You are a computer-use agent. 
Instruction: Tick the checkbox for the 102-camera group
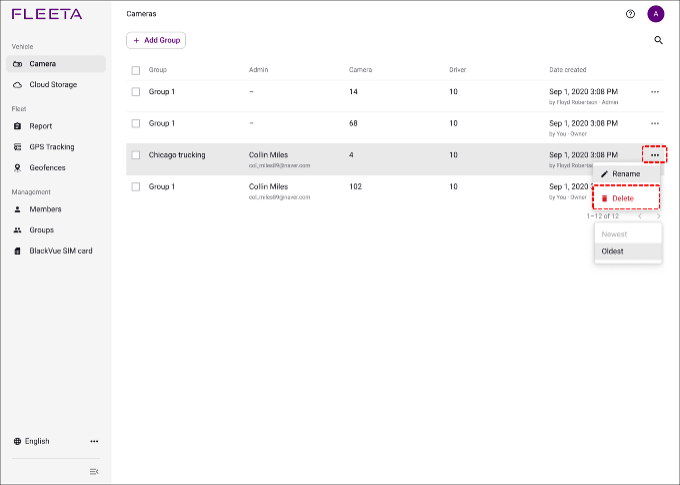(136, 187)
